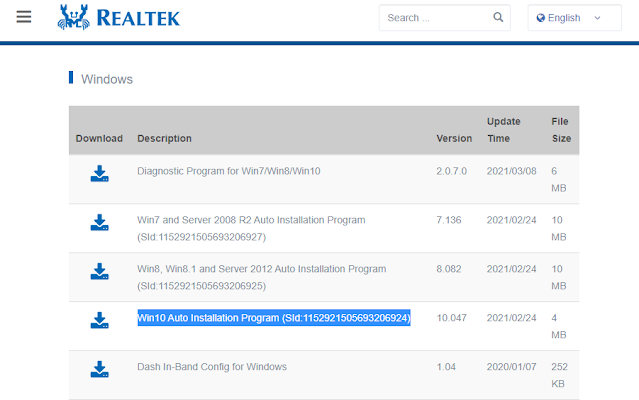Open the English language dropdown
The height and width of the screenshot is (400, 639).
coord(575,18)
